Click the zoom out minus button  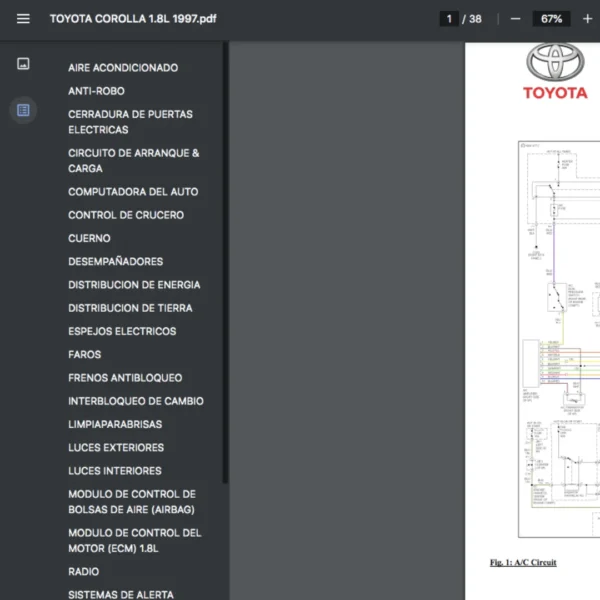coord(515,19)
